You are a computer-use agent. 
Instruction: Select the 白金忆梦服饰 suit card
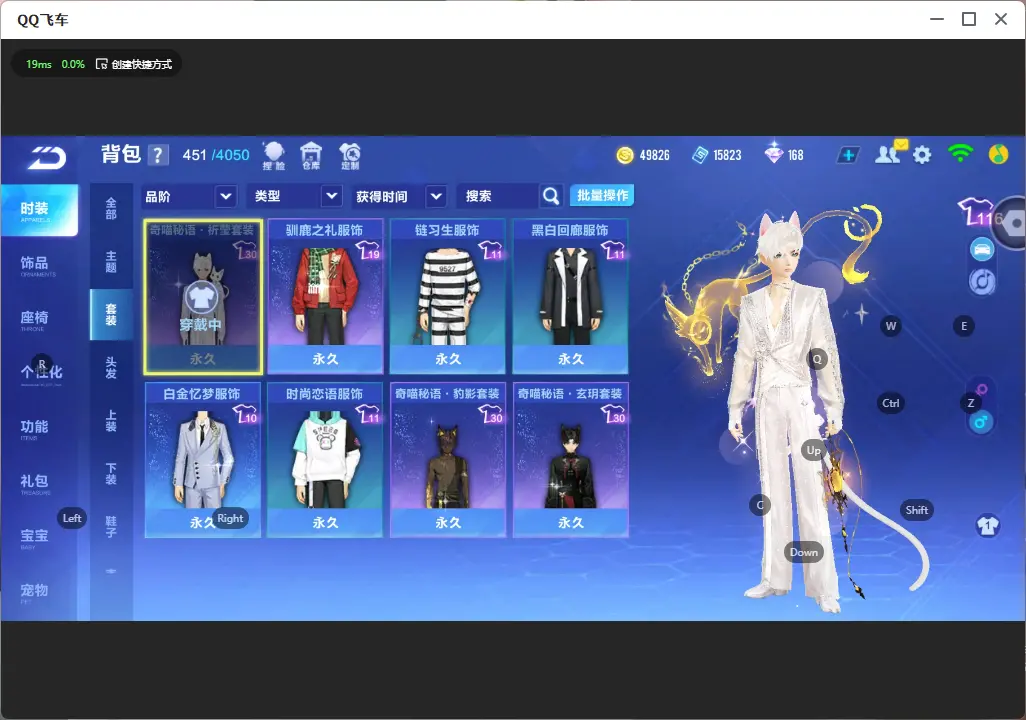pos(203,460)
